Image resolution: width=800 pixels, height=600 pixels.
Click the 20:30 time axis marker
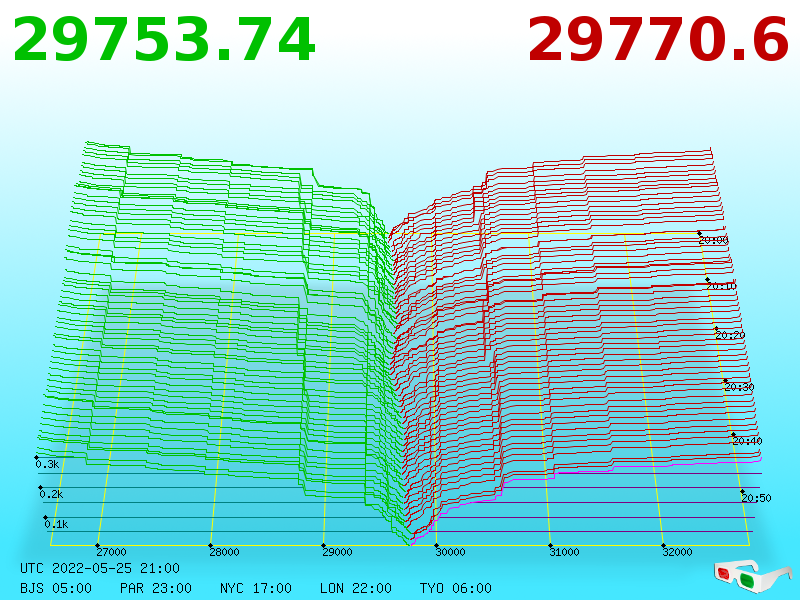[x=739, y=388]
